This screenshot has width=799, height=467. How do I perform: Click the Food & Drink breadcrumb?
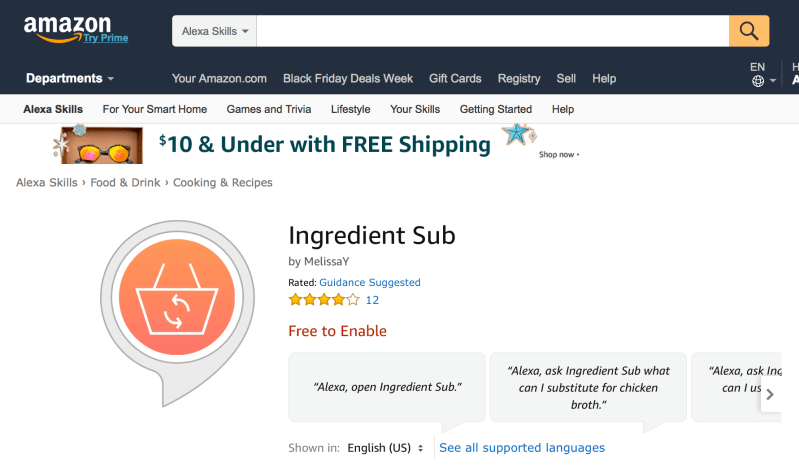[125, 183]
